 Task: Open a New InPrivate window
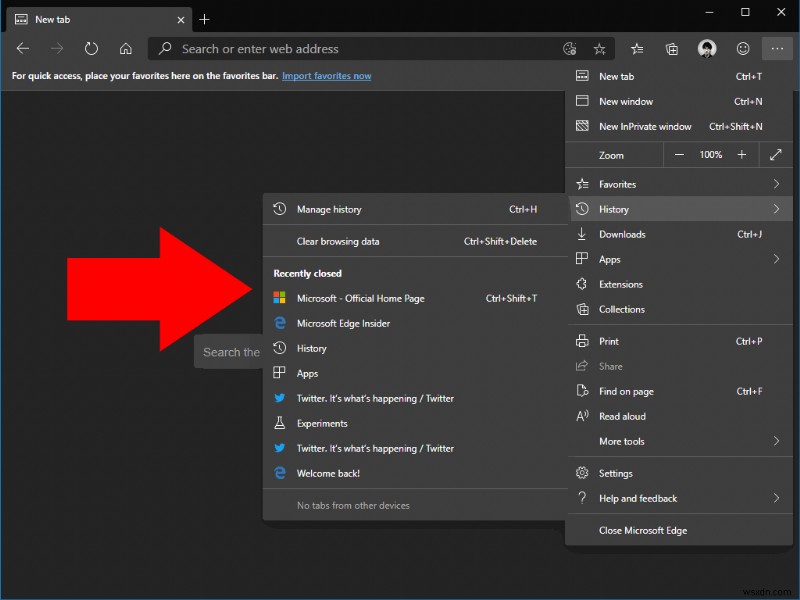pos(645,126)
